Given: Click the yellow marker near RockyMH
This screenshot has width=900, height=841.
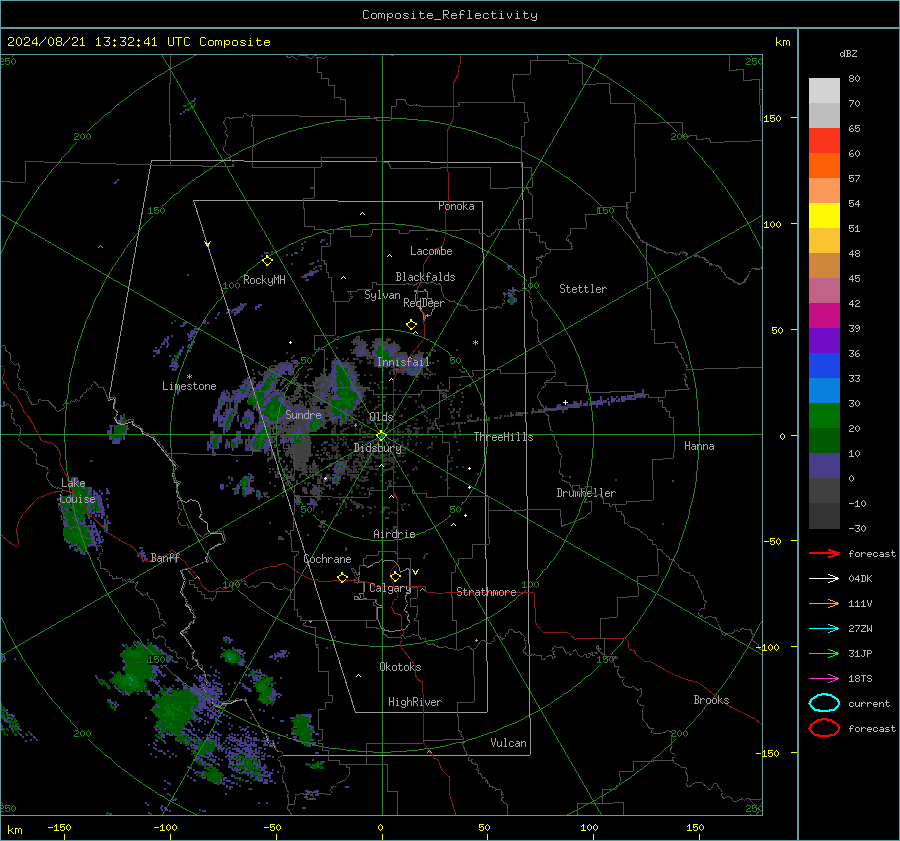Looking at the screenshot, I should (267, 261).
